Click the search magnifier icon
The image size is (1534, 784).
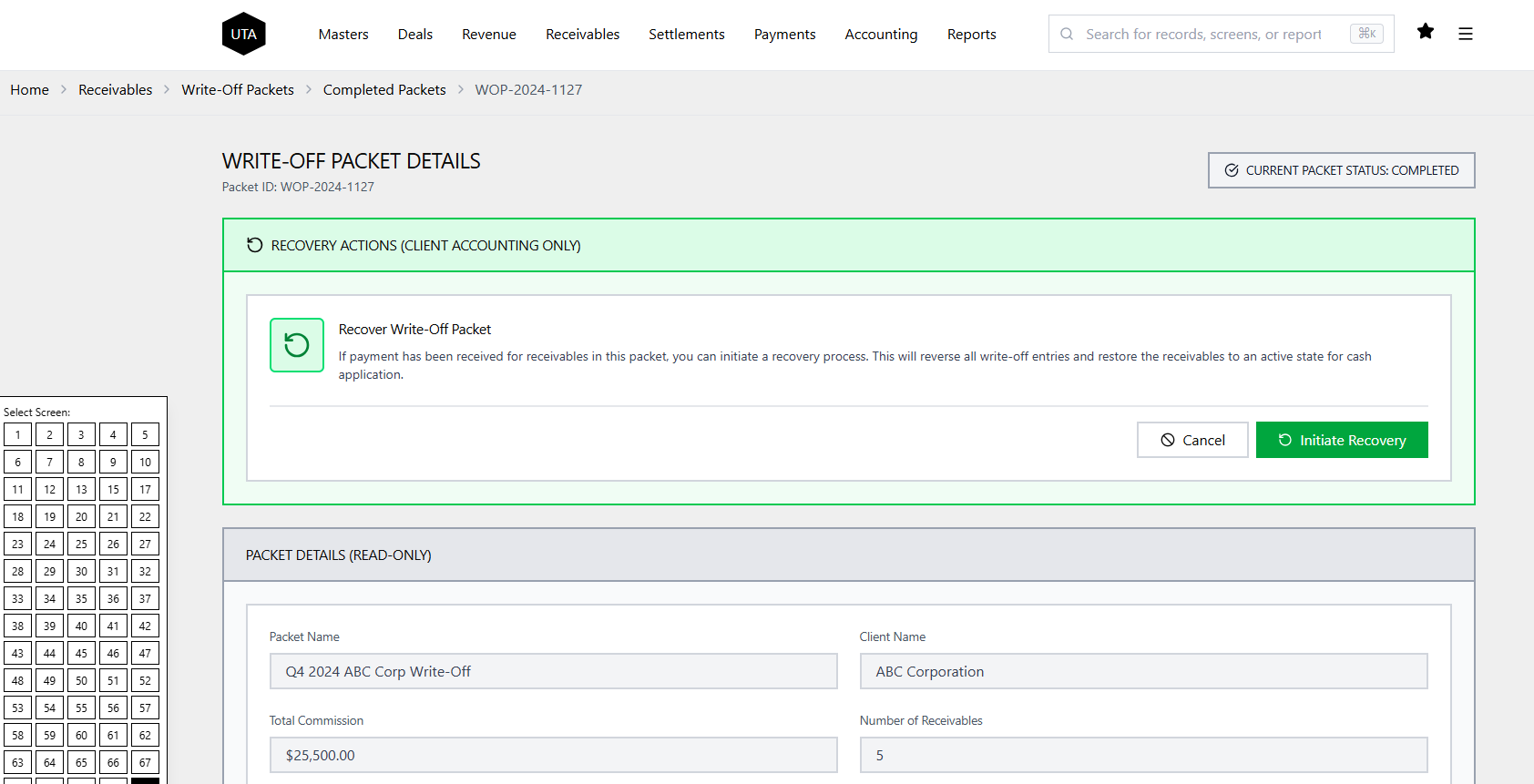1067,34
